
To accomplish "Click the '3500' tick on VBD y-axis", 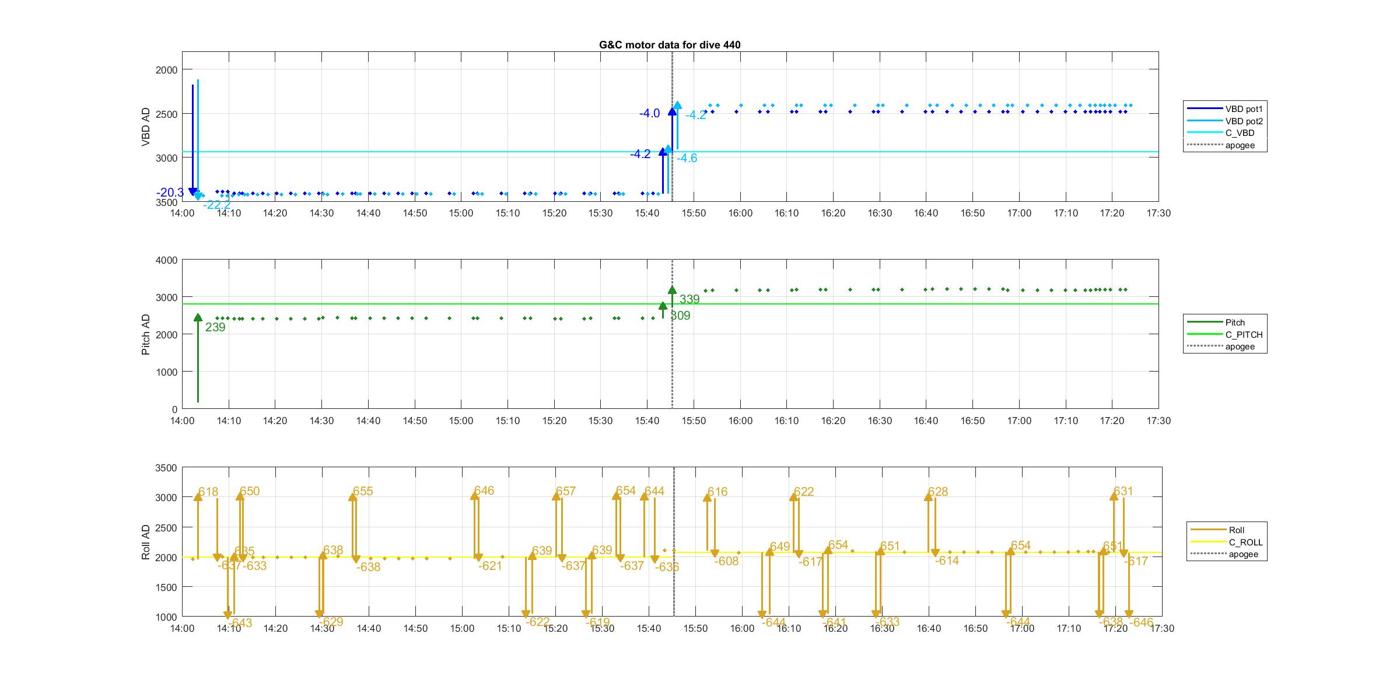I will coord(164,202).
